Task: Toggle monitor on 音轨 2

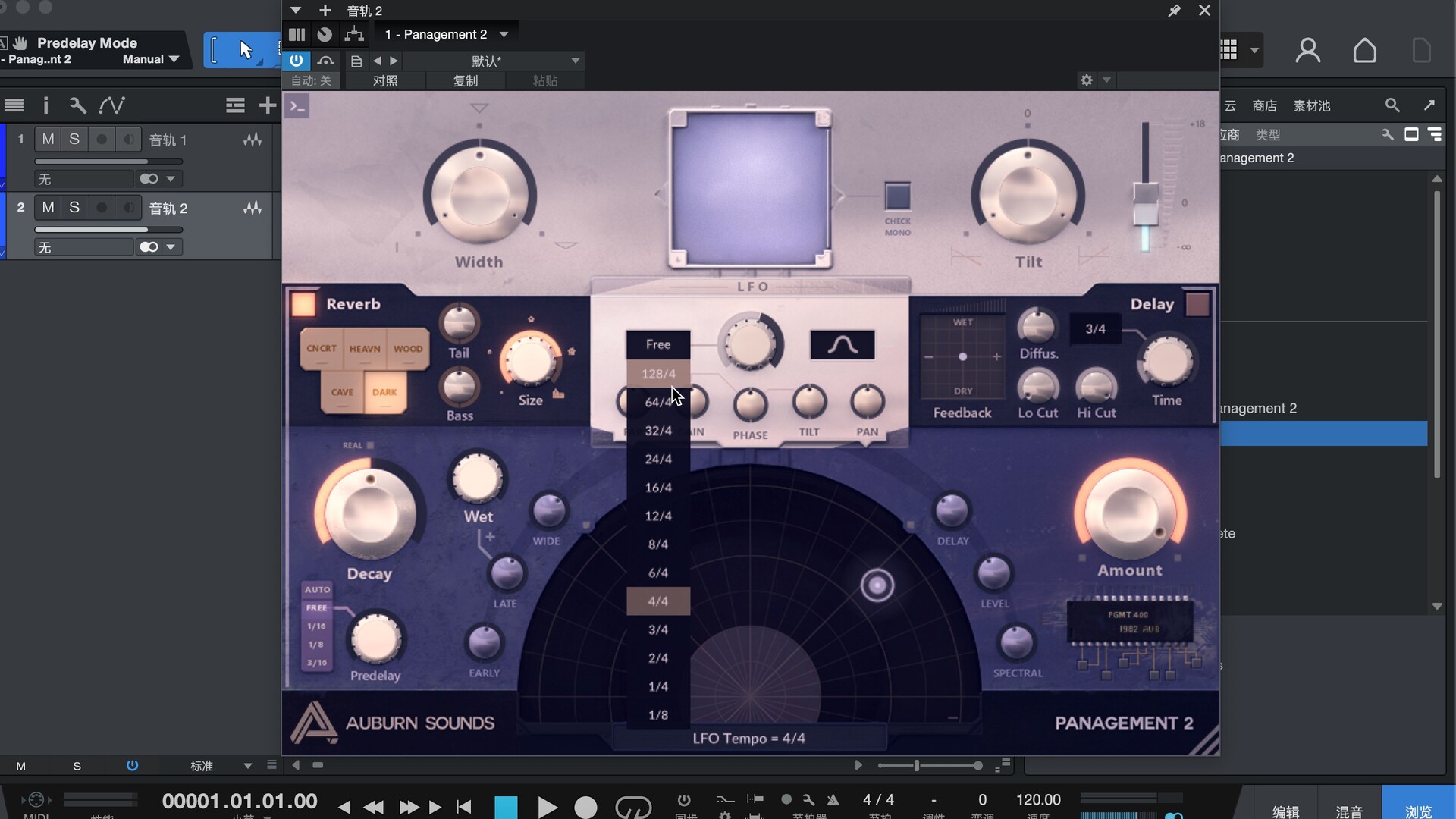Action: pos(129,208)
